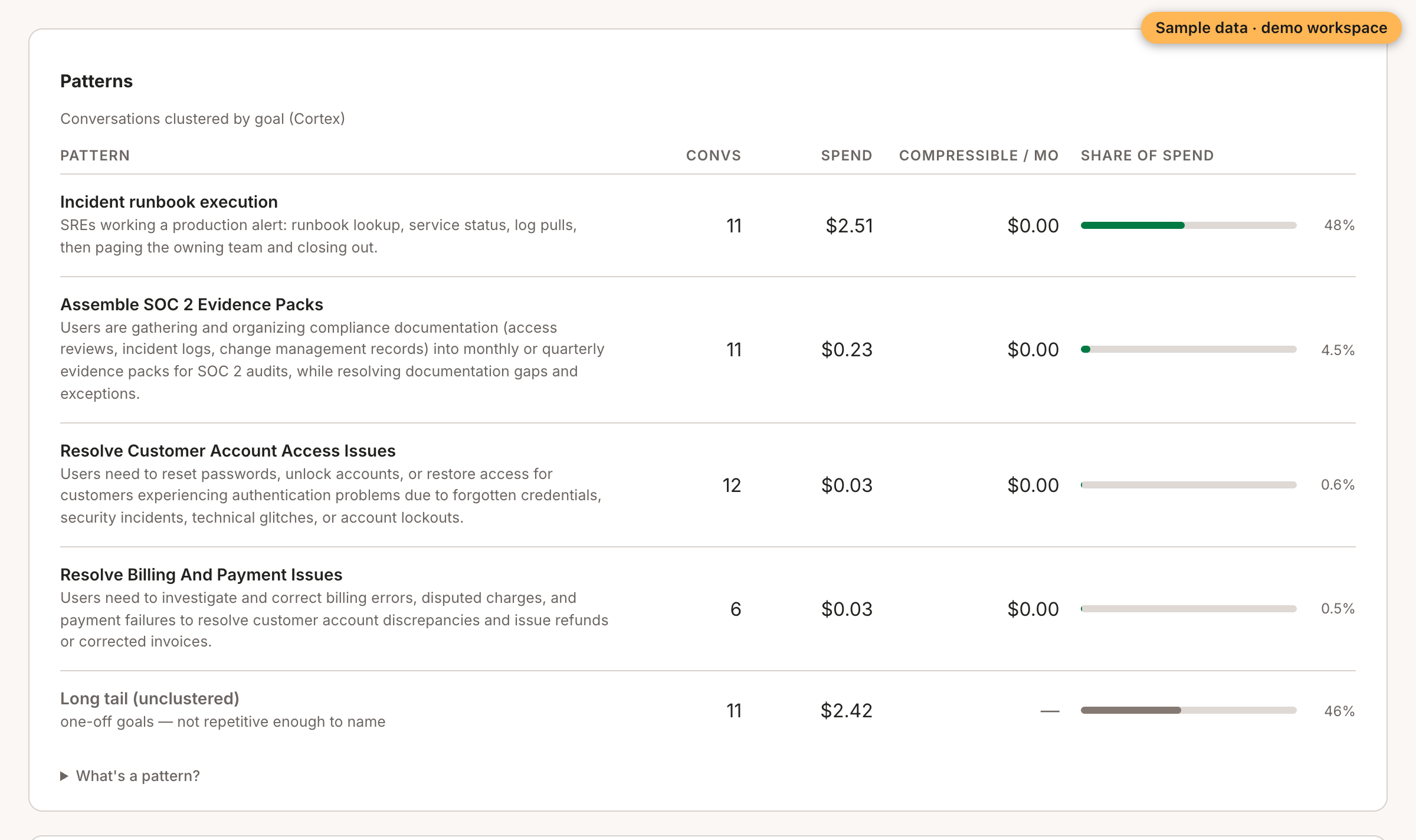Open Resolve Billing And Payment Issues pattern
Viewport: 1416px width, 840px height.
coord(201,575)
